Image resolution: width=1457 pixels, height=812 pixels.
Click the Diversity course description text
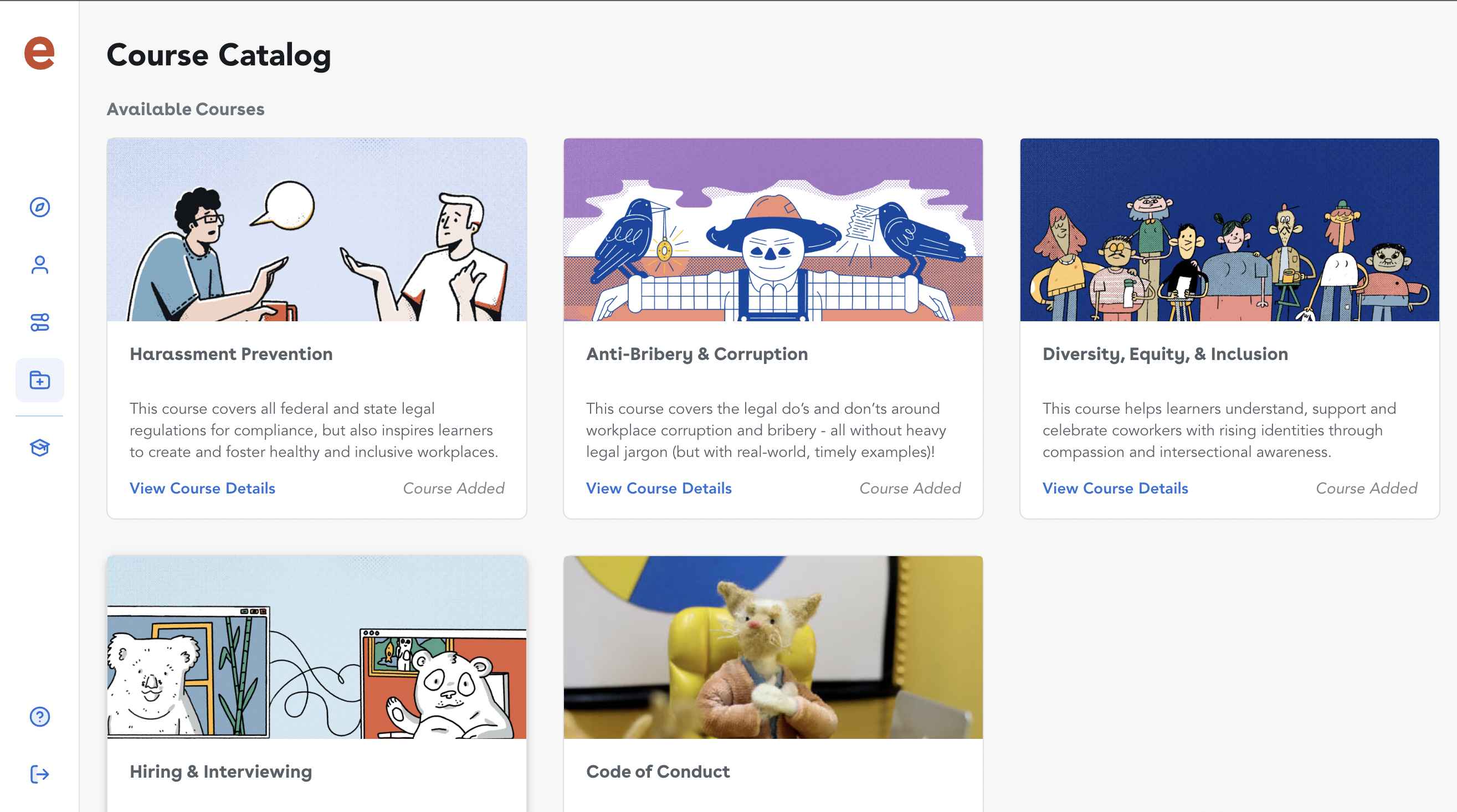1219,430
